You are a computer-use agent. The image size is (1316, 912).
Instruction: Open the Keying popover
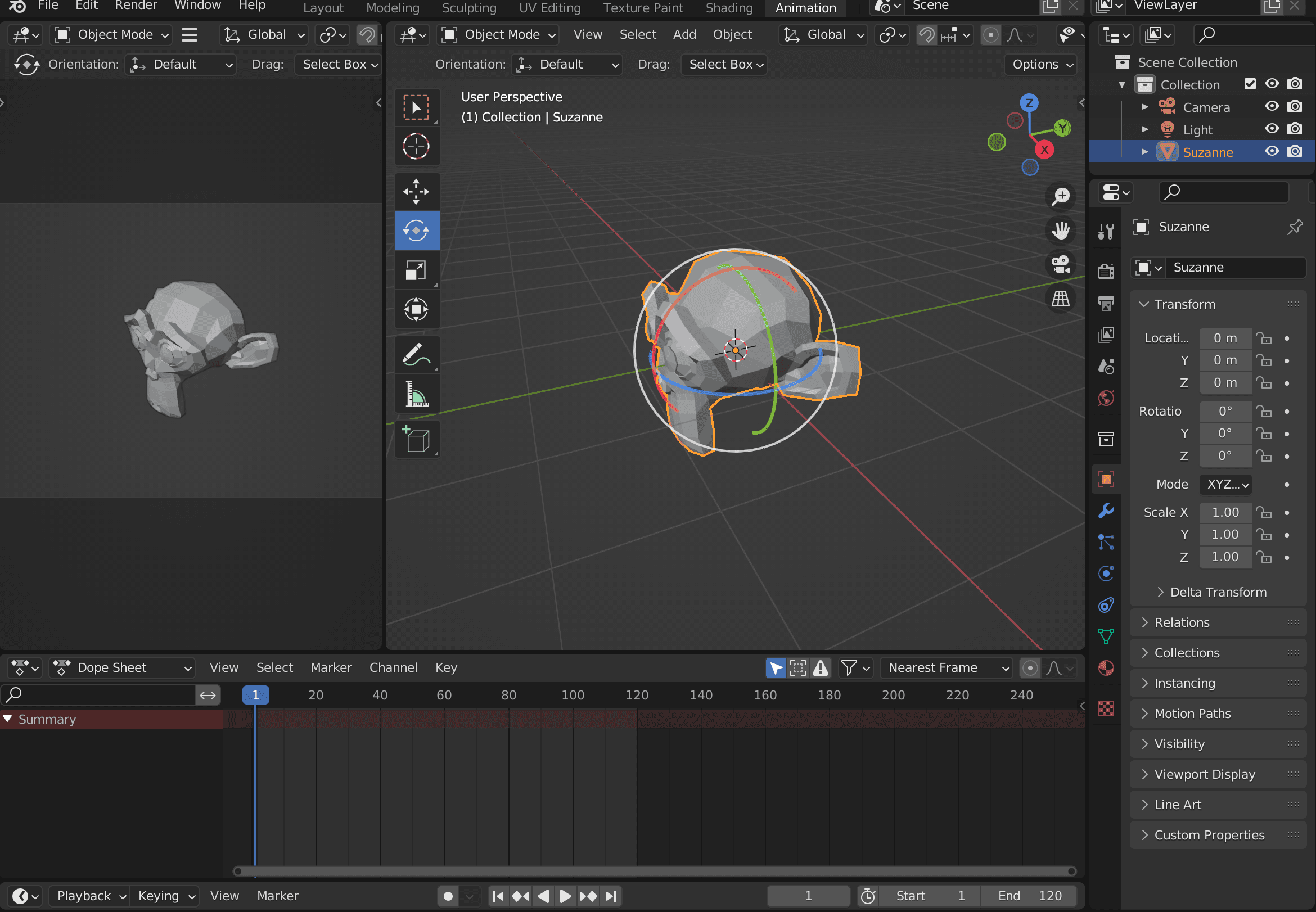point(165,896)
